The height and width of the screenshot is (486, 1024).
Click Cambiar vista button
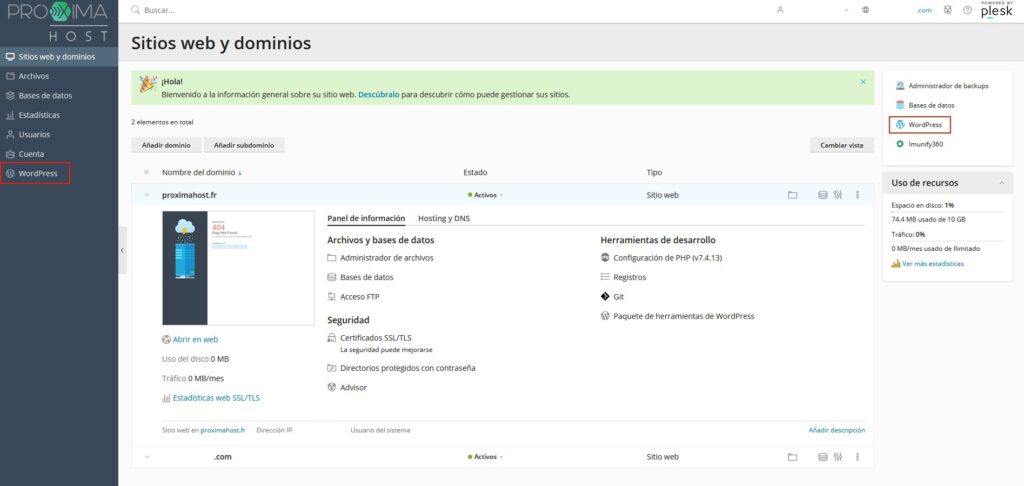[842, 145]
